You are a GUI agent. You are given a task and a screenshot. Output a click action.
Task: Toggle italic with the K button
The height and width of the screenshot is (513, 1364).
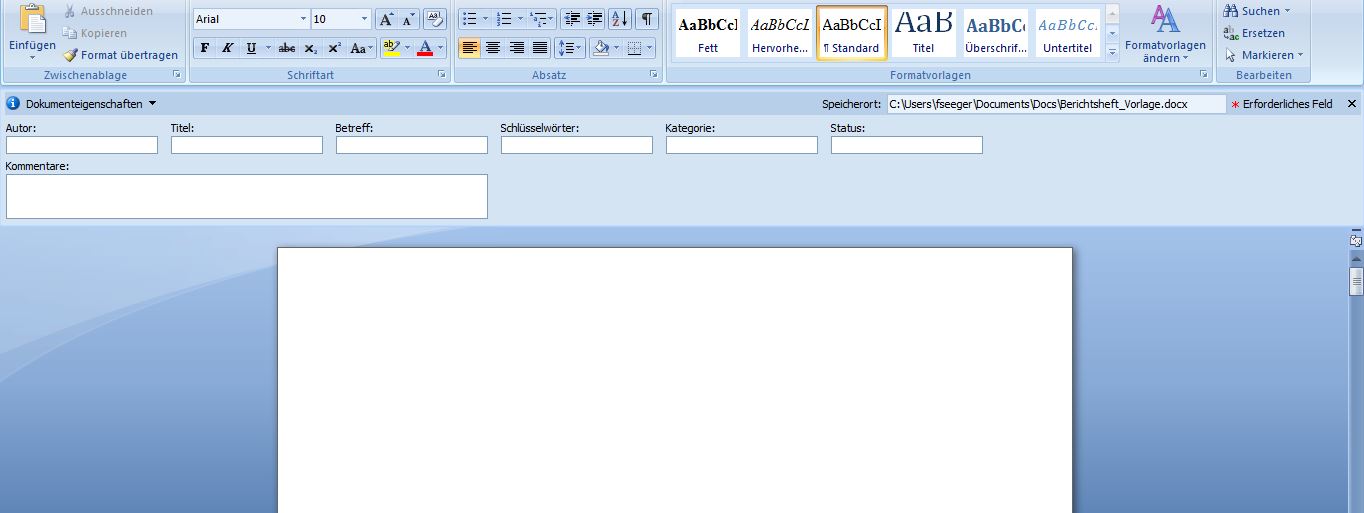pos(227,48)
